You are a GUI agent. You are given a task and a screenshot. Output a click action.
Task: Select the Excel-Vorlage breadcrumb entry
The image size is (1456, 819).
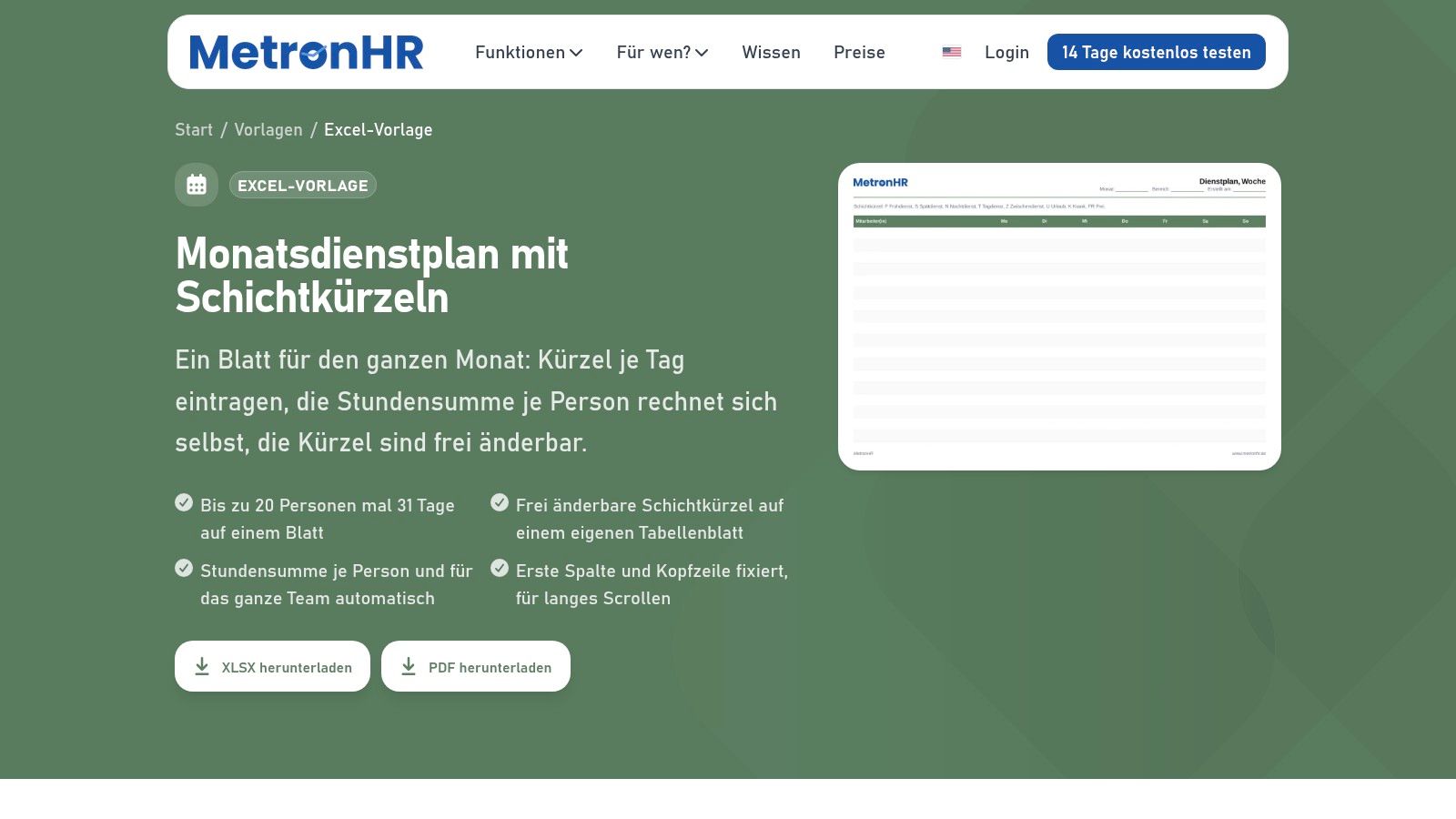379,130
